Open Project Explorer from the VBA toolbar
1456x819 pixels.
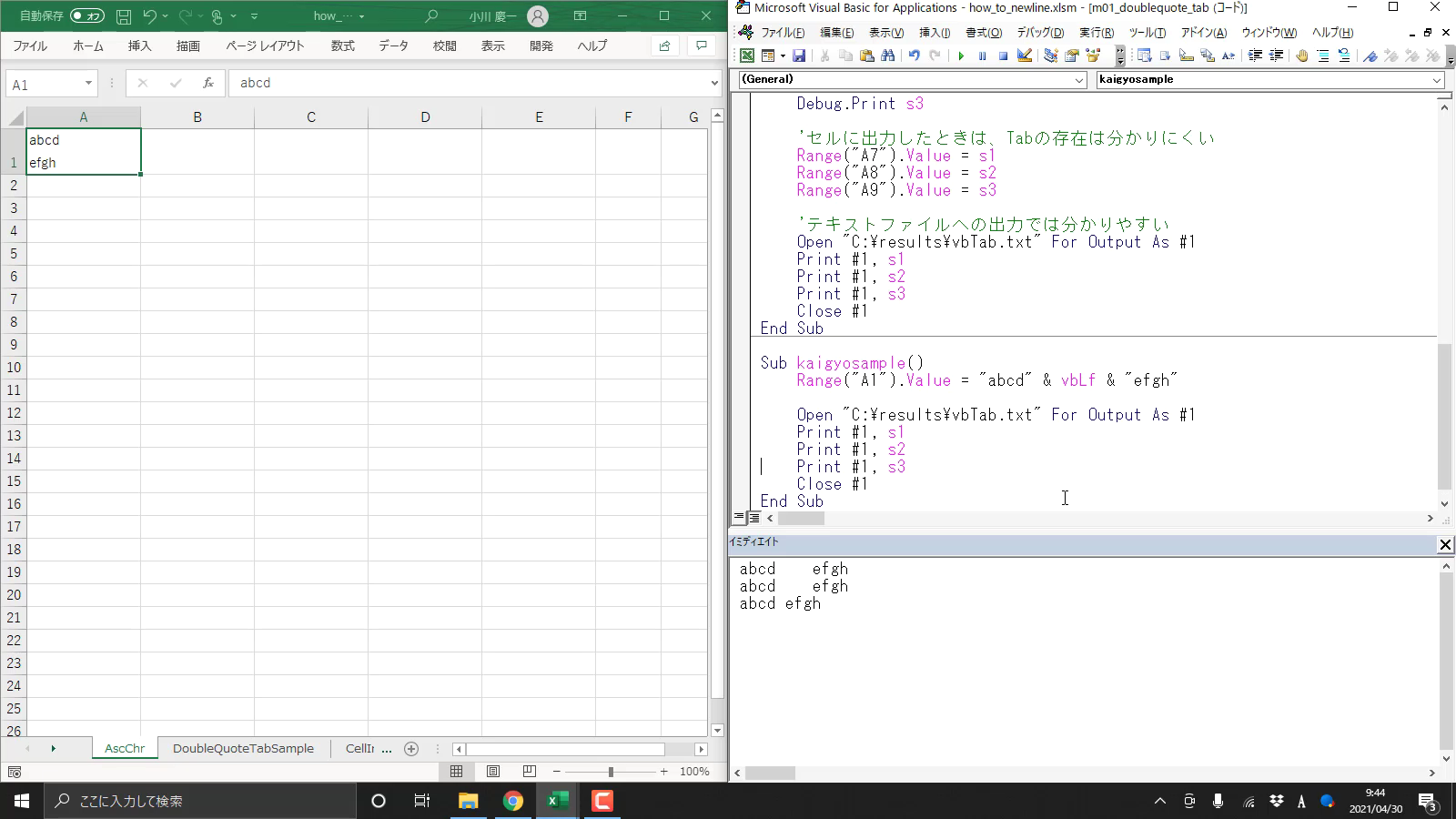click(x=1050, y=56)
